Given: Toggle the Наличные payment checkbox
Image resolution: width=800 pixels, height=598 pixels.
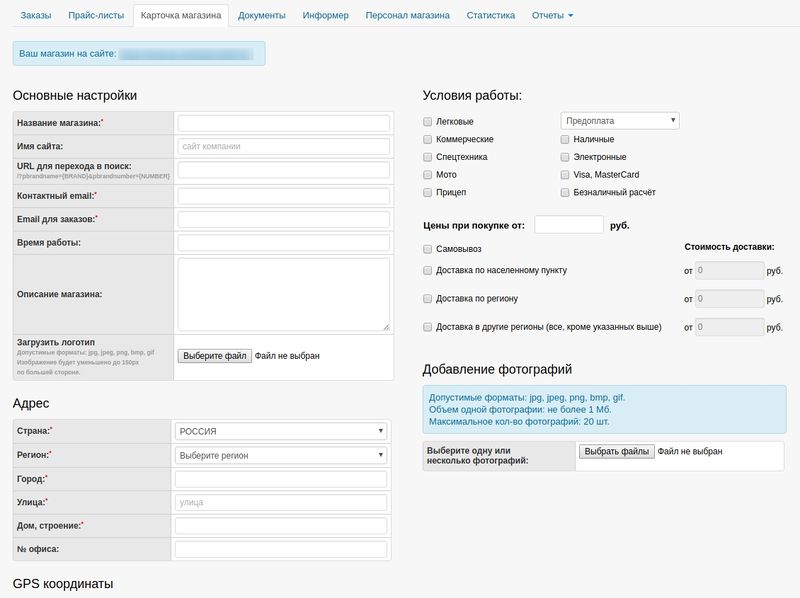Looking at the screenshot, I should (x=566, y=139).
